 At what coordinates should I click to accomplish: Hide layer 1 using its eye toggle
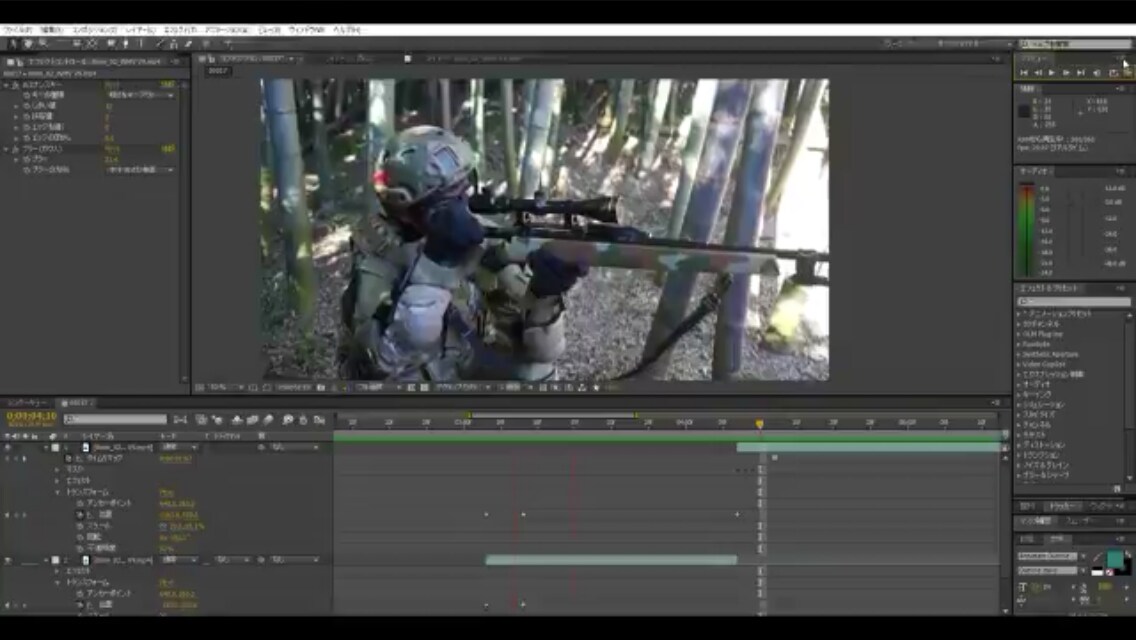(x=8, y=448)
